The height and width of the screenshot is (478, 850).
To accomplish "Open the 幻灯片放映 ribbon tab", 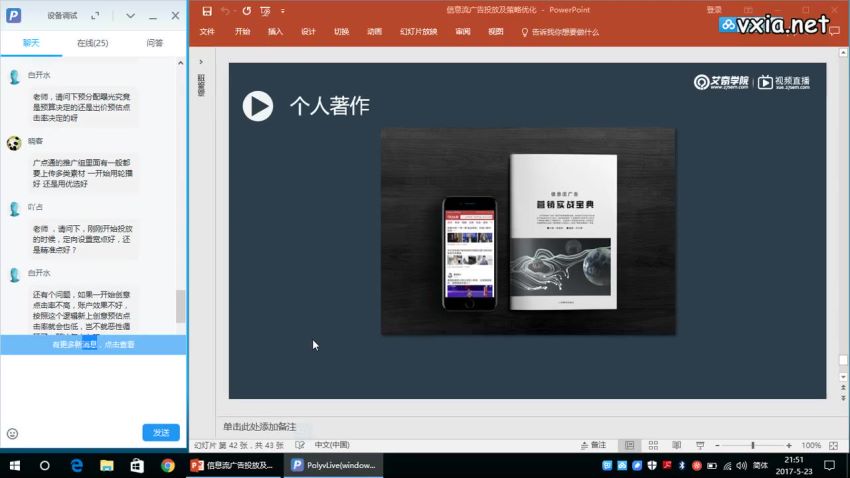I will pos(418,32).
